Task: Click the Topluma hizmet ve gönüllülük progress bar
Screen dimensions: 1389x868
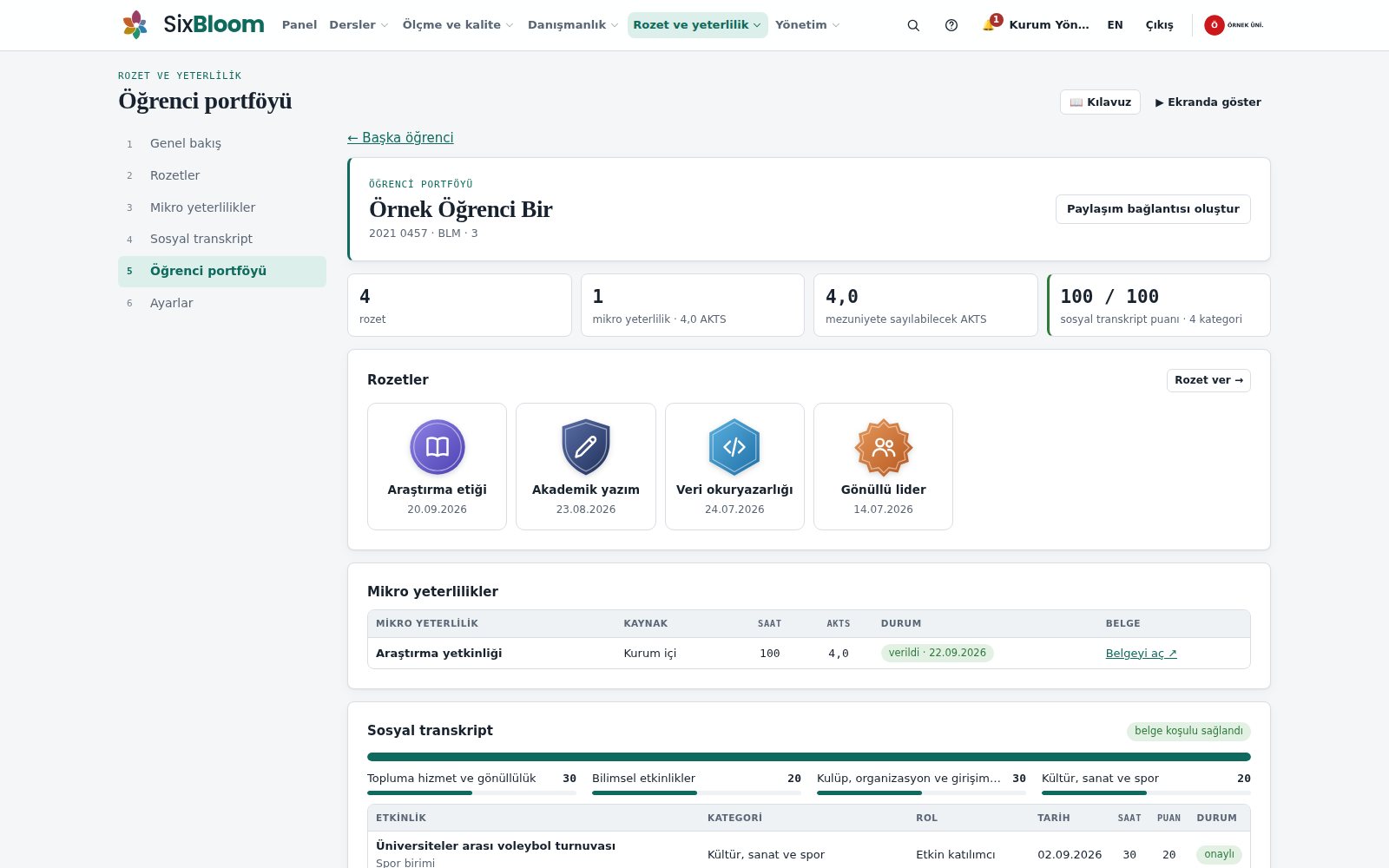Action: (471, 792)
